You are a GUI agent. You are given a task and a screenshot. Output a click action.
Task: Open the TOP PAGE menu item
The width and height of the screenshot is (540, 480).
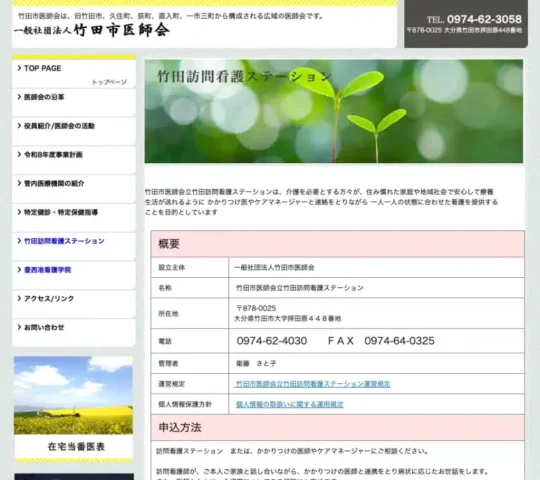point(74,74)
